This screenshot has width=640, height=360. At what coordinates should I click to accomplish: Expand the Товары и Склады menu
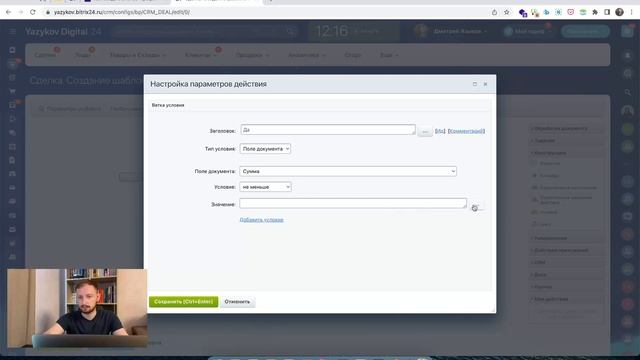(138, 55)
